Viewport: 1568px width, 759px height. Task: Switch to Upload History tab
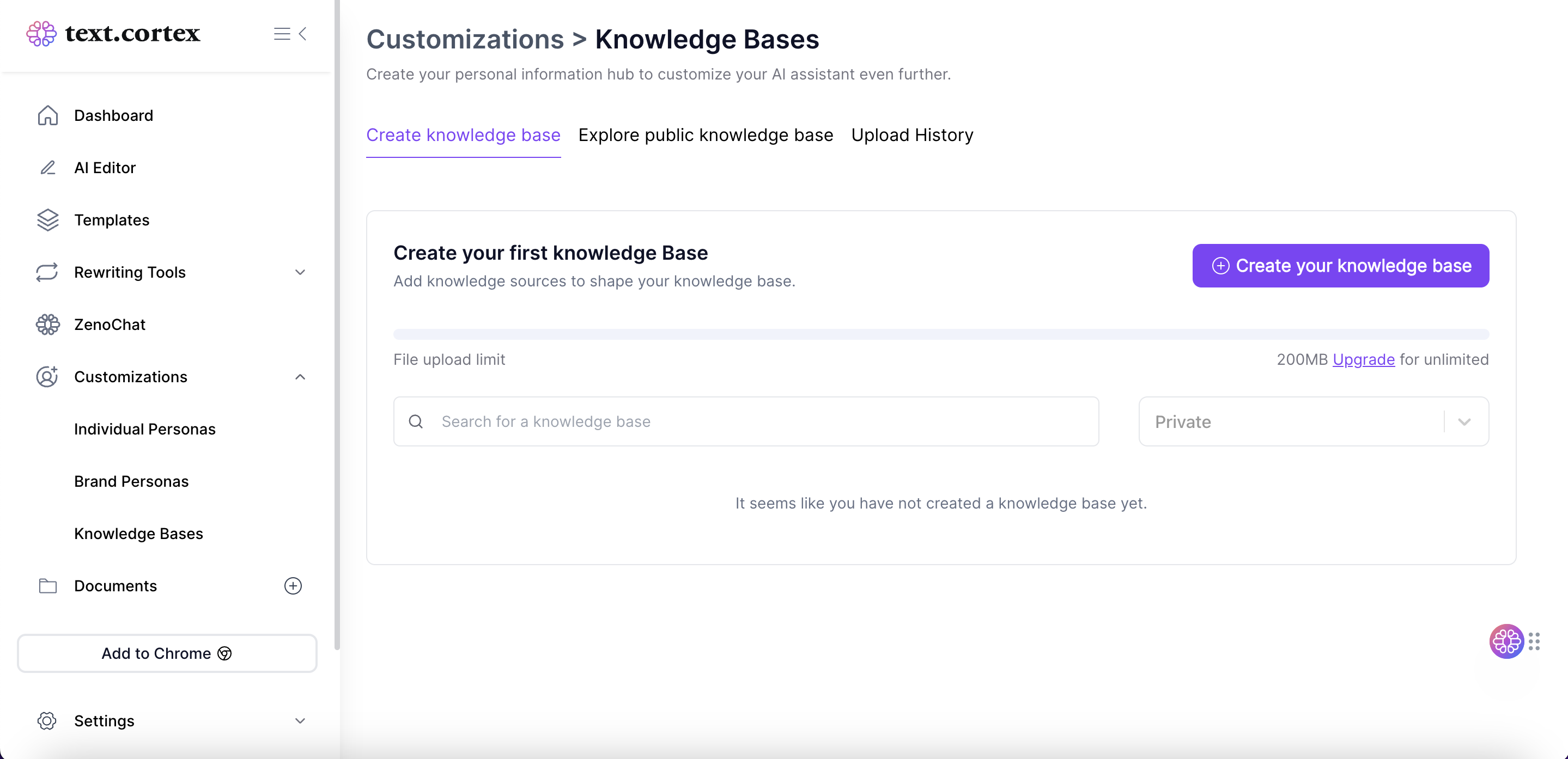pos(912,135)
